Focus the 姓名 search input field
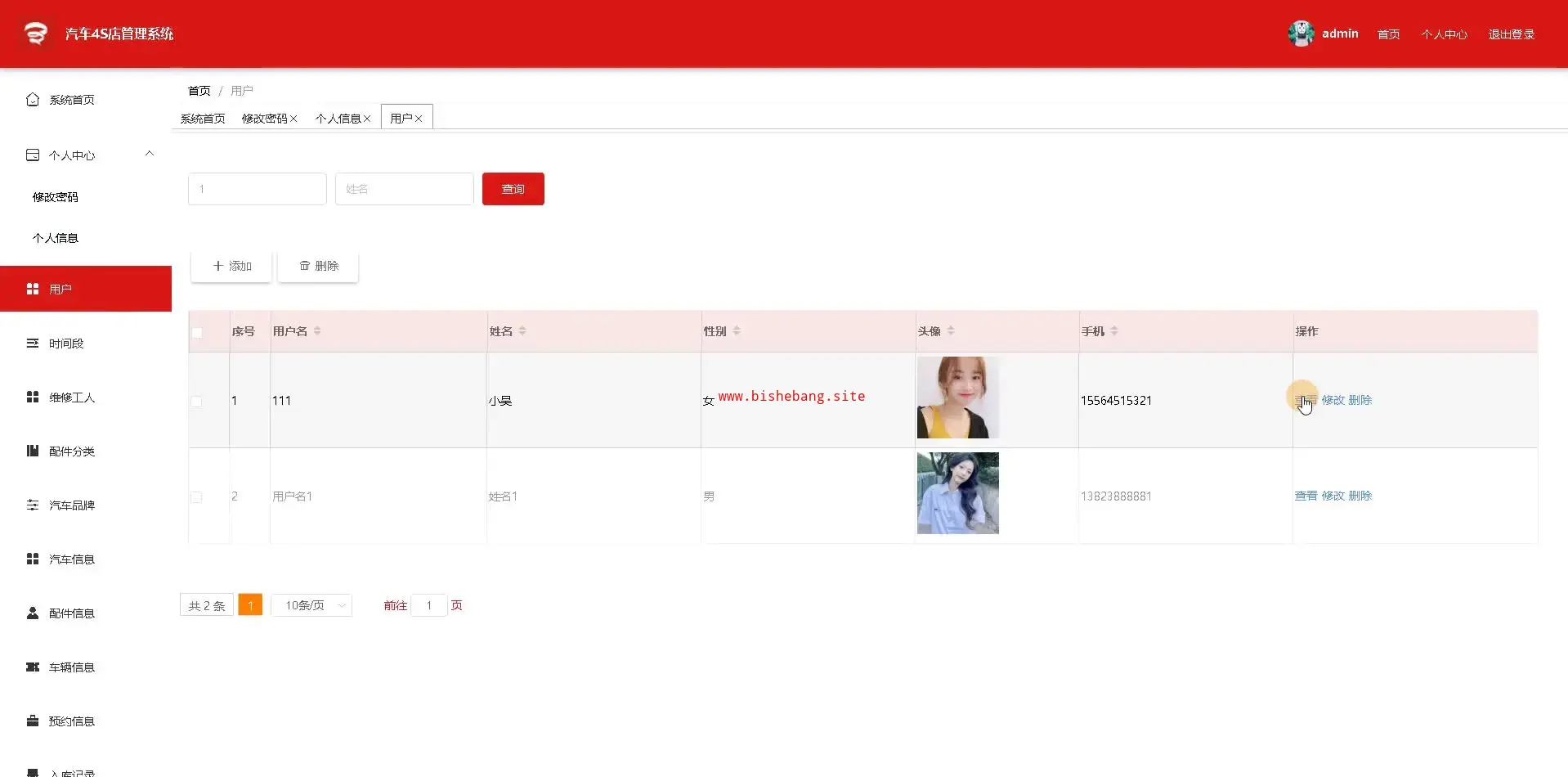Image resolution: width=1568 pixels, height=777 pixels. point(405,189)
